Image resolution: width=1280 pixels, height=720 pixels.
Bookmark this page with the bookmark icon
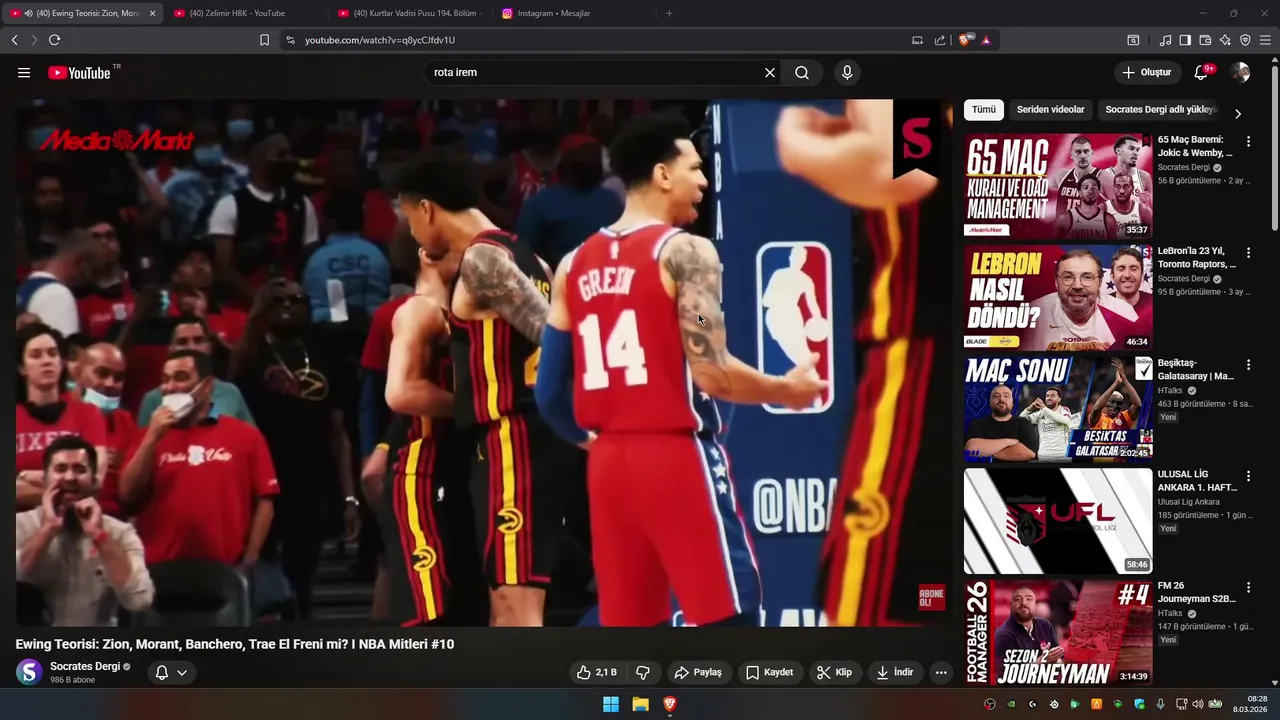[264, 40]
